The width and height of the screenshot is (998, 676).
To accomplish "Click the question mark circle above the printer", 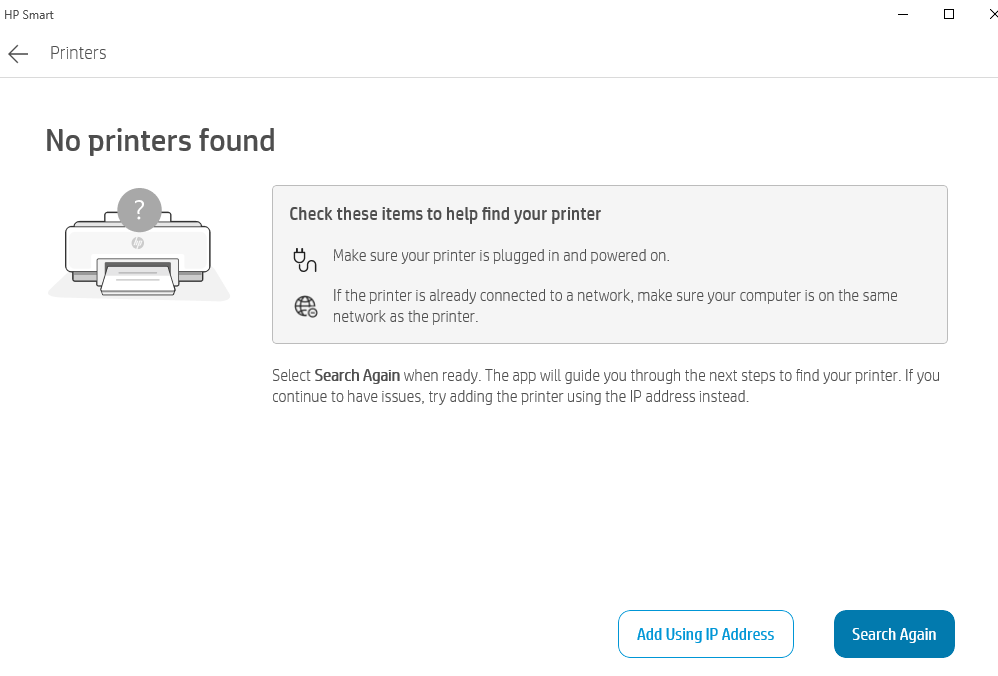I will click(x=138, y=210).
